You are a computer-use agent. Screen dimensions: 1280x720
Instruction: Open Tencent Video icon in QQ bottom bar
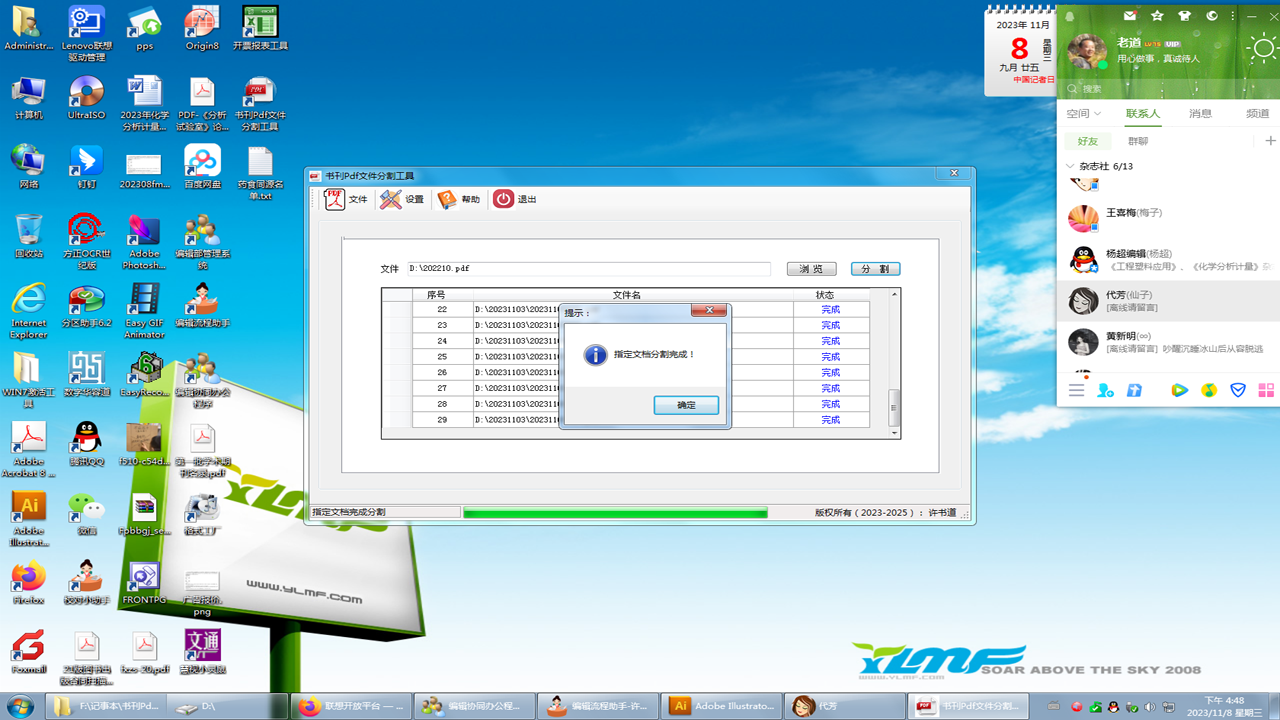[1180, 390]
